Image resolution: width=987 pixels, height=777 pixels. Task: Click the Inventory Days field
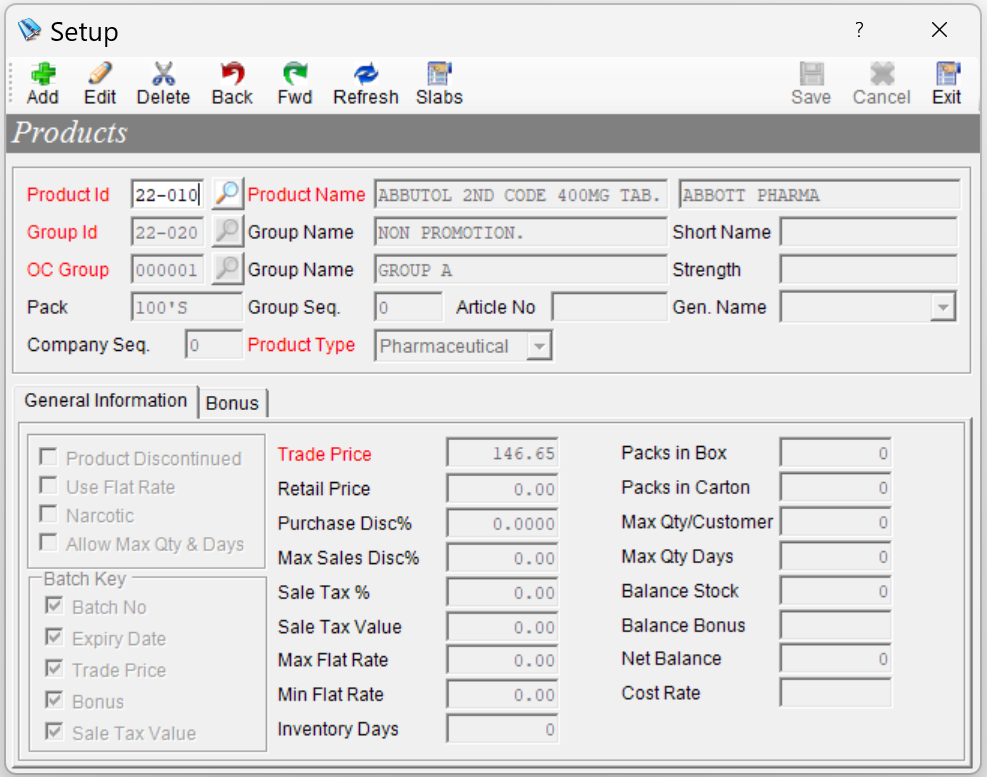502,729
